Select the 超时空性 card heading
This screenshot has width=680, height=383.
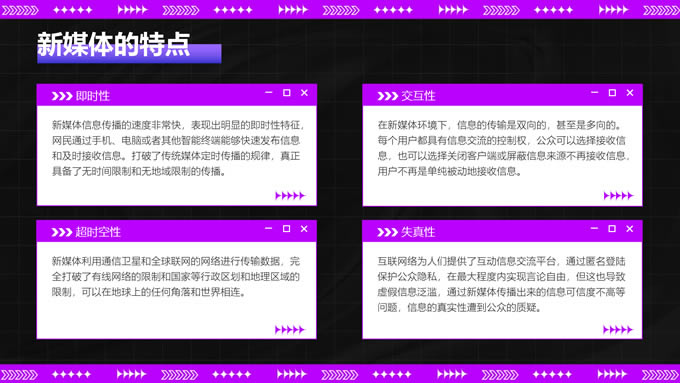coord(98,232)
